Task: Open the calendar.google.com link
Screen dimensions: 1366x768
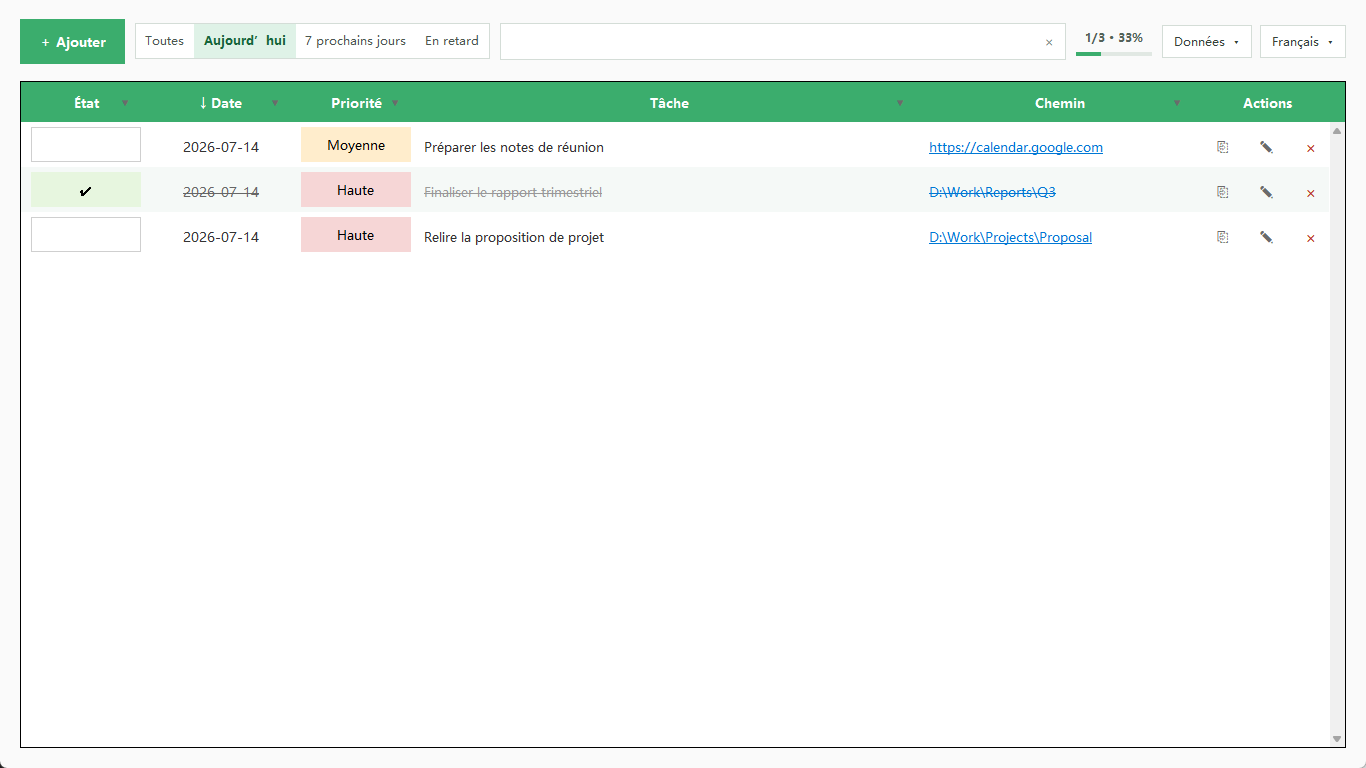Action: [1016, 147]
